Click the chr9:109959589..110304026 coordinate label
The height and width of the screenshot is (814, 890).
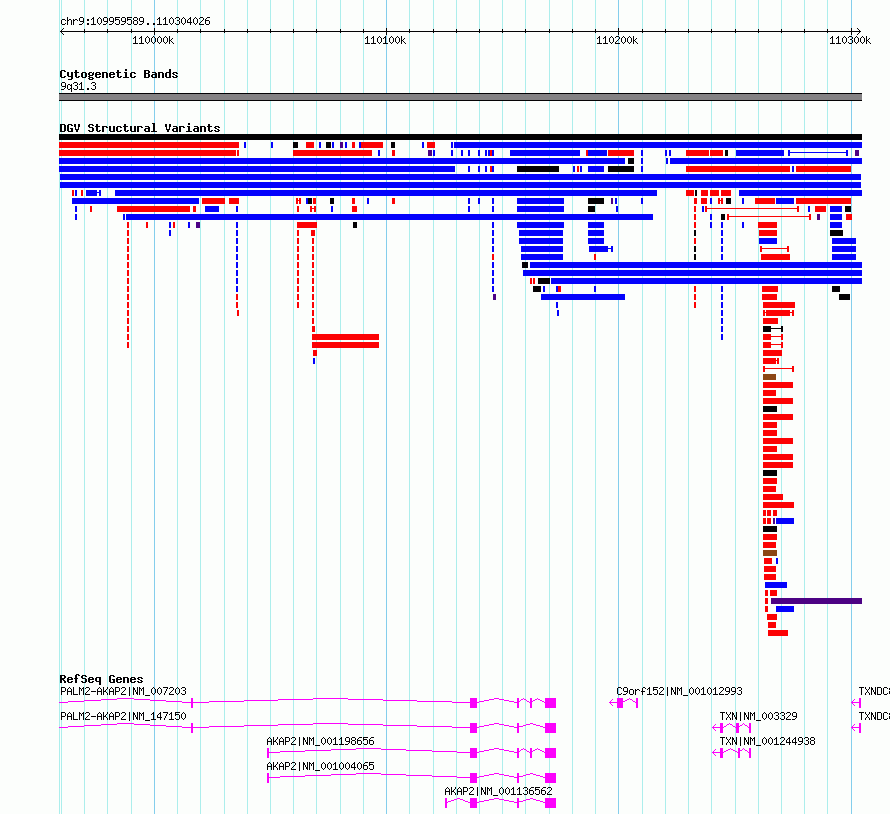point(135,21)
